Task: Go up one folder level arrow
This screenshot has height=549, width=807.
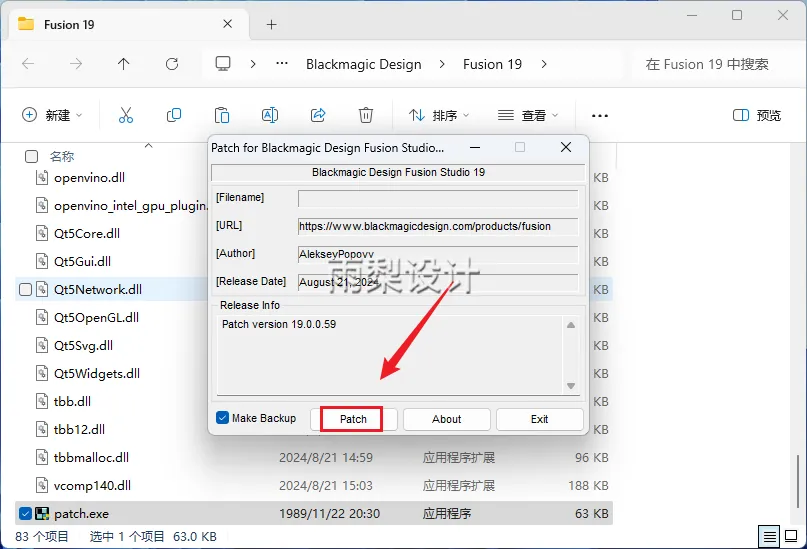Action: (x=124, y=64)
